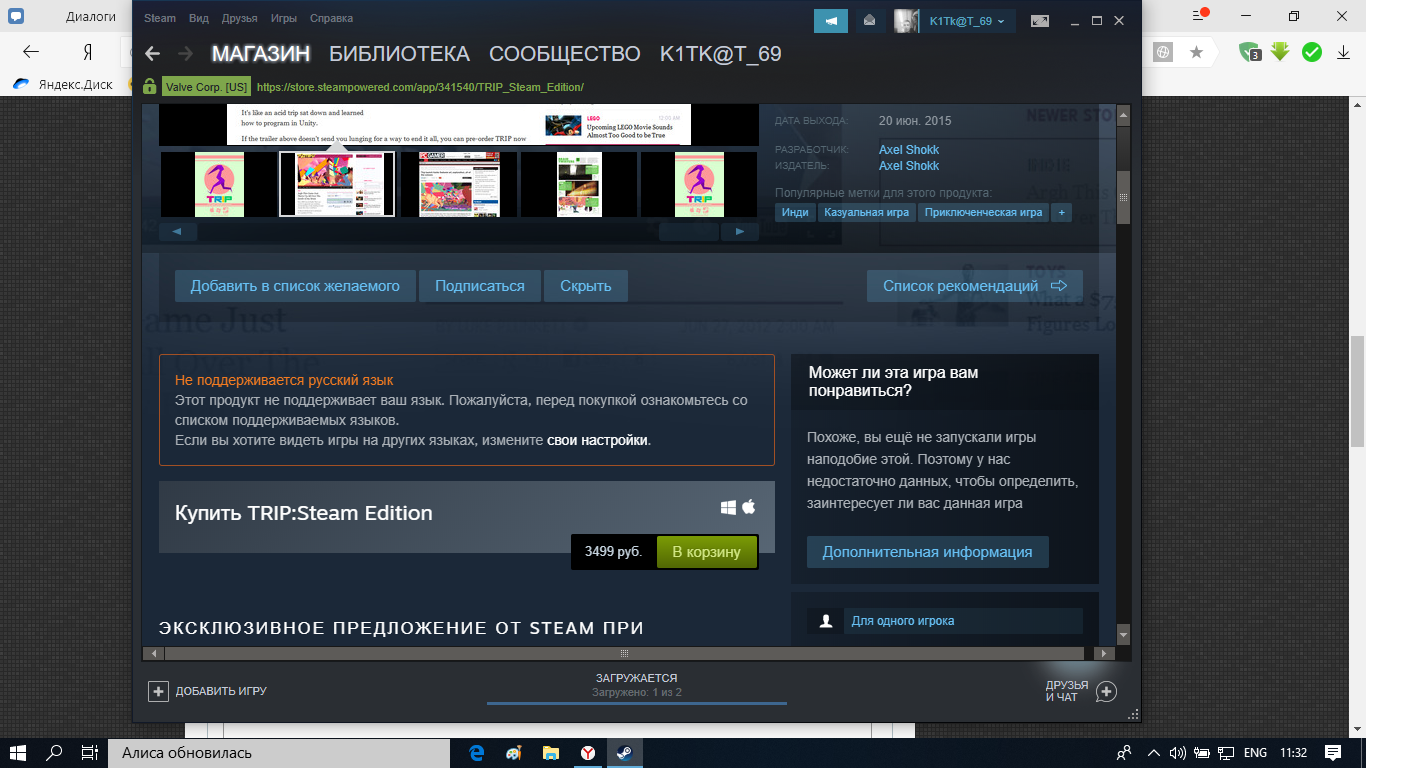This screenshot has width=1408, height=768.
Task: Open Axel Shokk publisher link
Action: 909,166
